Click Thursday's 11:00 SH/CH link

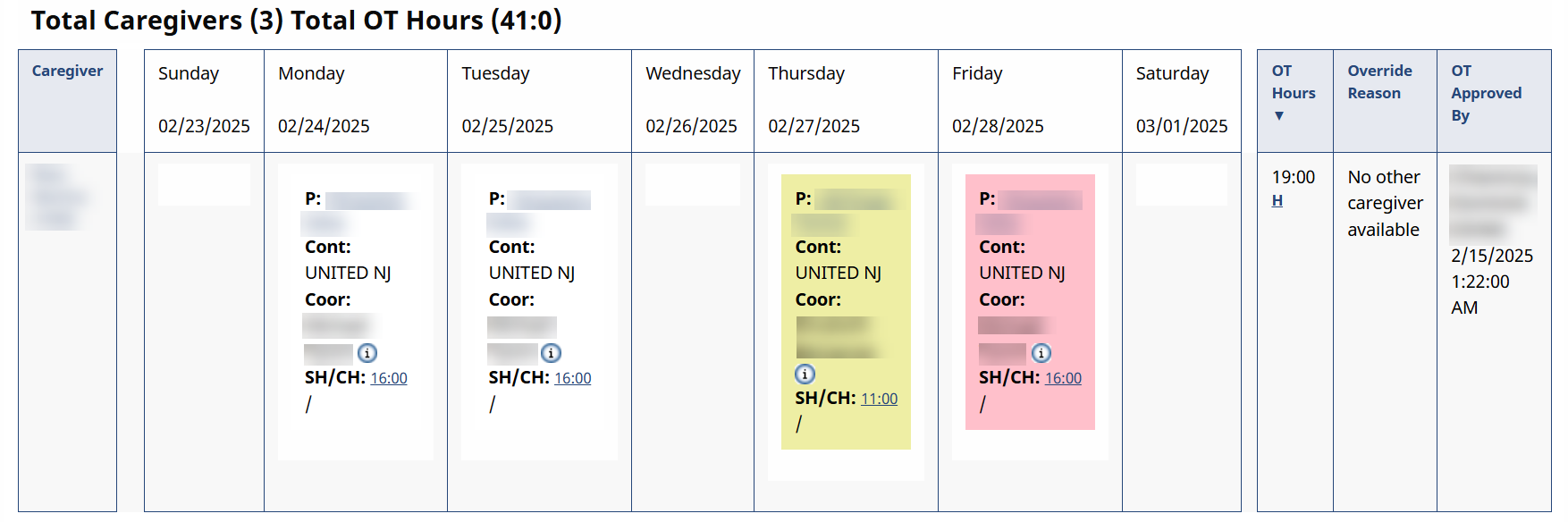pyautogui.click(x=880, y=399)
